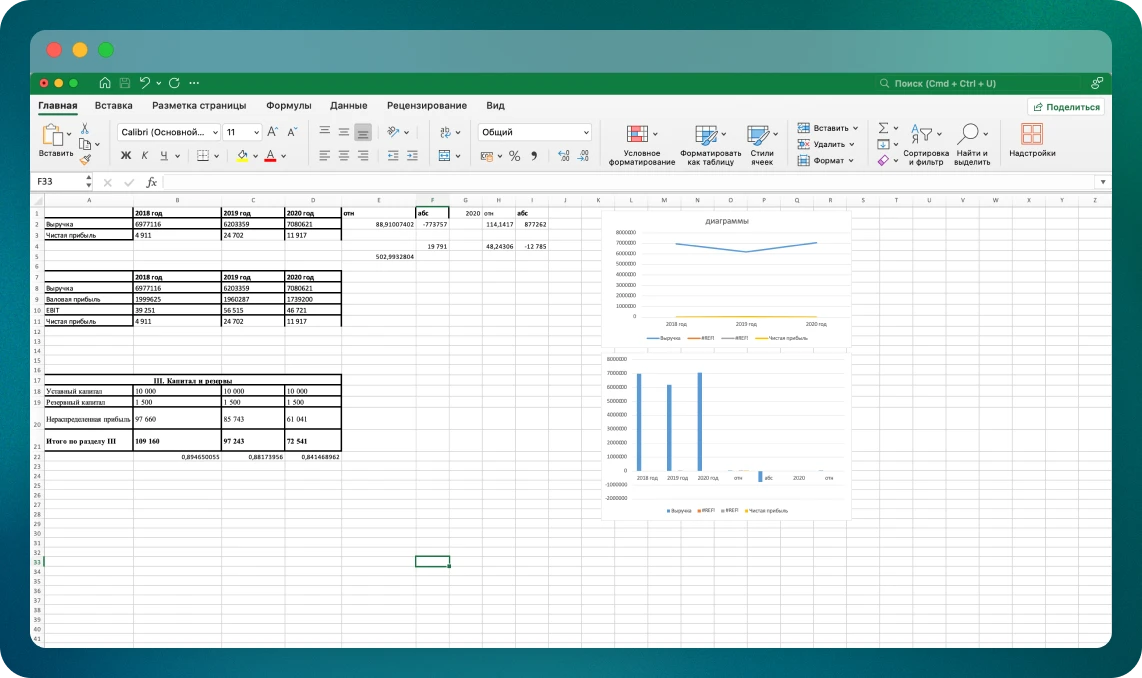Click the Percent Style icon
This screenshot has width=1142, height=678.
click(514, 156)
